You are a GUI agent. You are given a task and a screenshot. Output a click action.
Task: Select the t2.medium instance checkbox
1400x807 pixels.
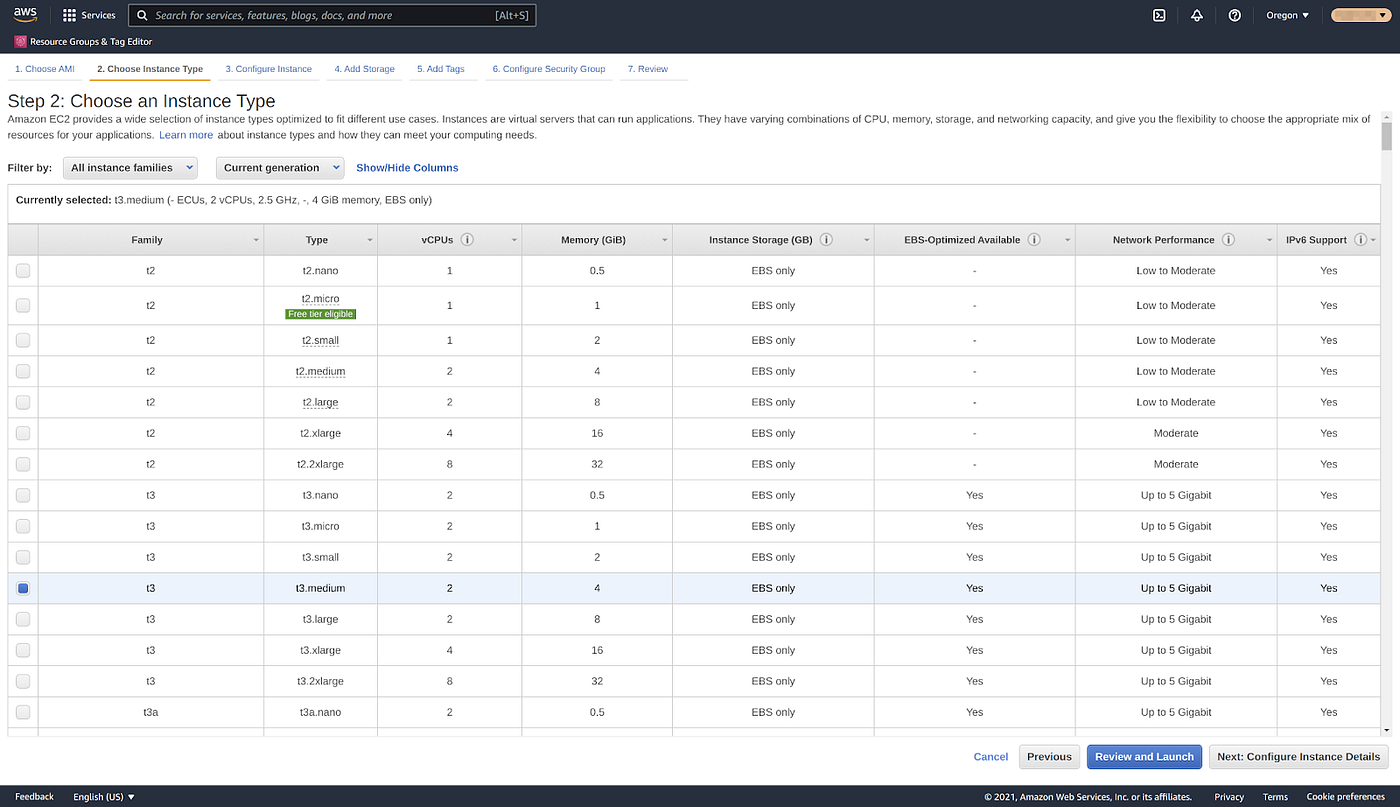(23, 371)
